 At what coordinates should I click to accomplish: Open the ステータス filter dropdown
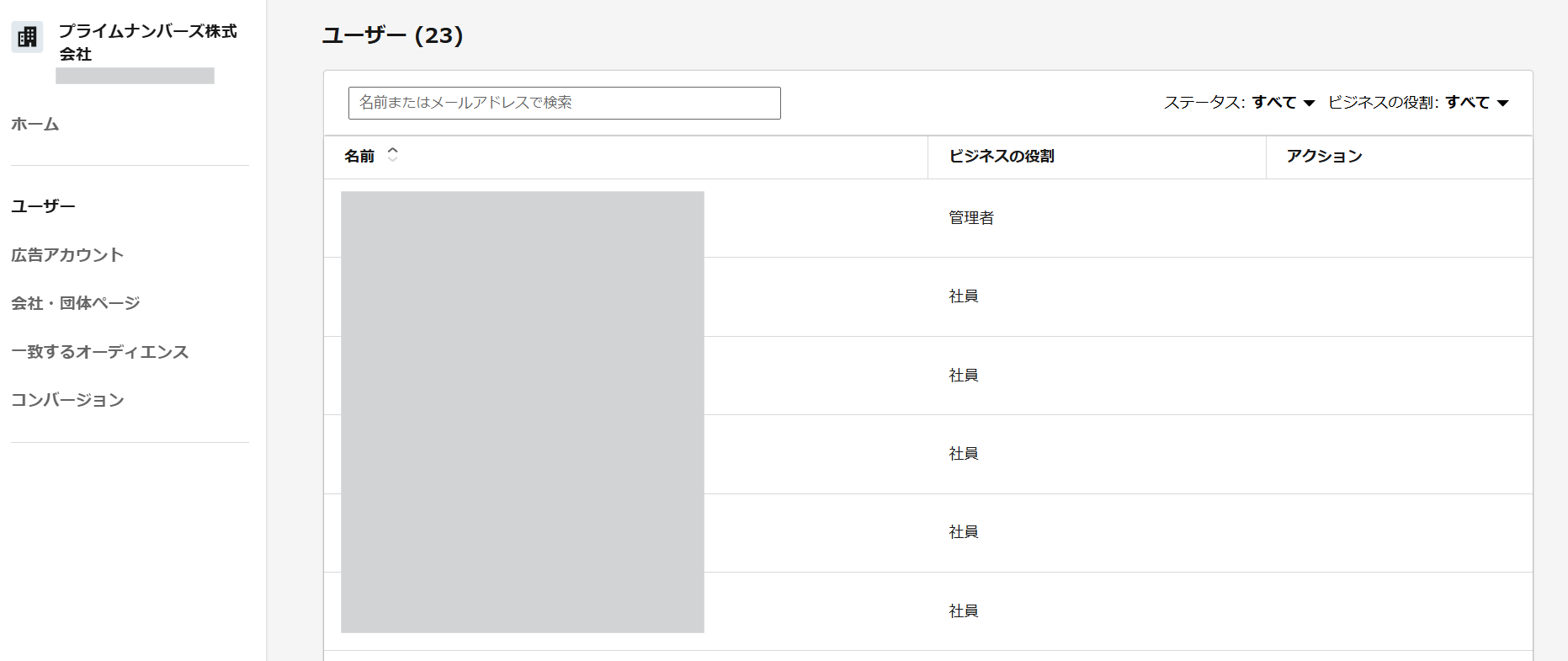pyautogui.click(x=1238, y=103)
